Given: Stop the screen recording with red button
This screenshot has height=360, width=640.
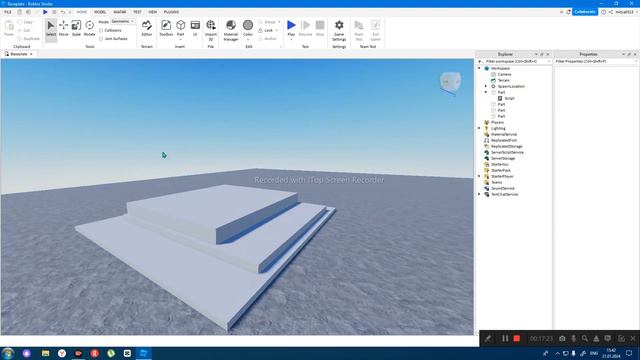Looking at the screenshot, I should pyautogui.click(x=517, y=338).
